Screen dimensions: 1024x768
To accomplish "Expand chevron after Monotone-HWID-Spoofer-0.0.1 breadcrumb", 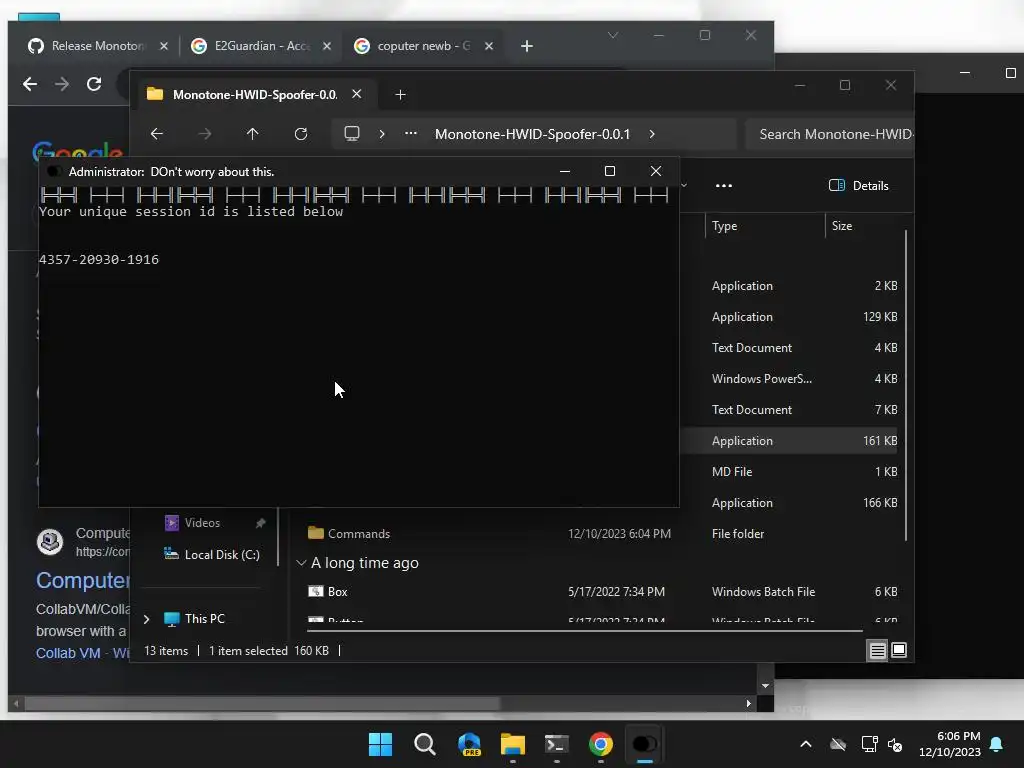I will (652, 134).
